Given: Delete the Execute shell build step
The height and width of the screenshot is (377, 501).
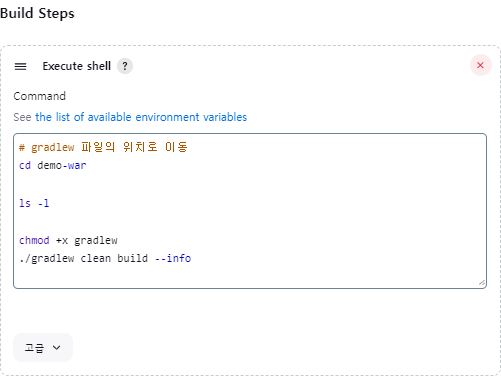Looking at the screenshot, I should pyautogui.click(x=481, y=65).
